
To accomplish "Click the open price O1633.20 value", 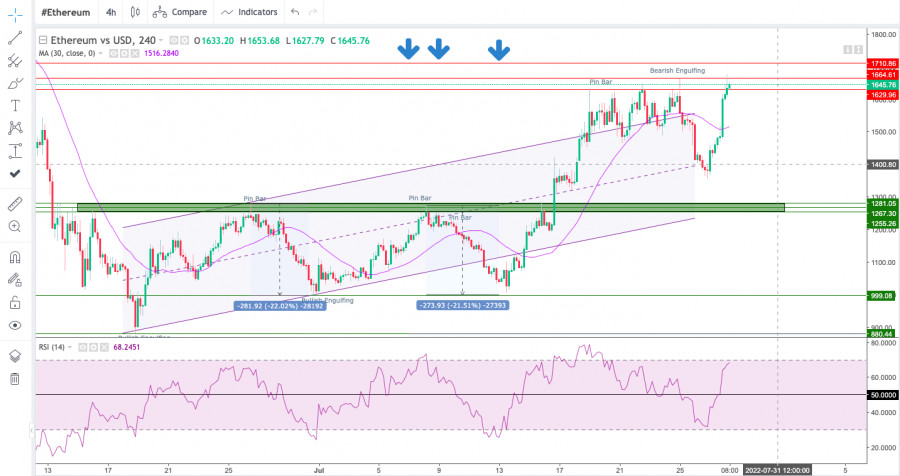I will click(214, 41).
